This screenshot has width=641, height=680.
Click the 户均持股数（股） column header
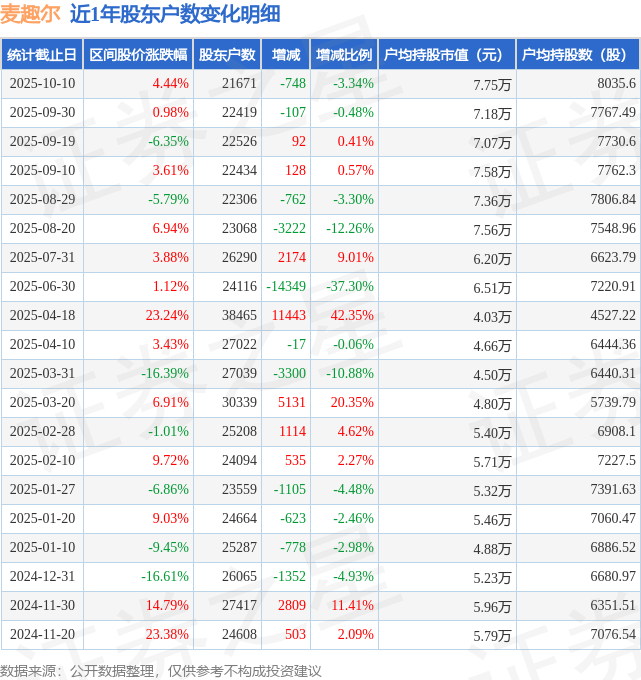pyautogui.click(x=579, y=55)
